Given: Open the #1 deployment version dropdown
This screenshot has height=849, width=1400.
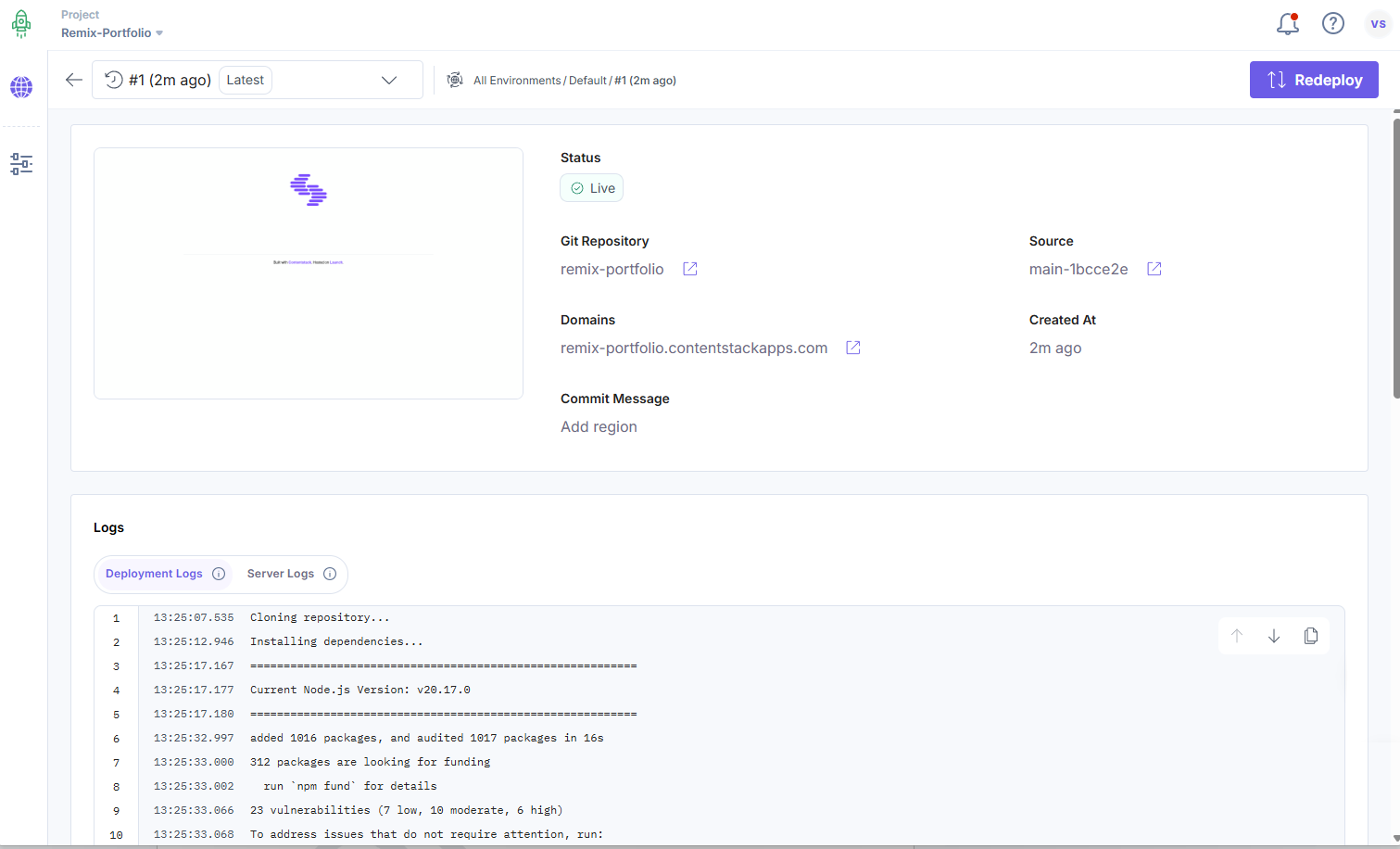Looking at the screenshot, I should [x=258, y=80].
